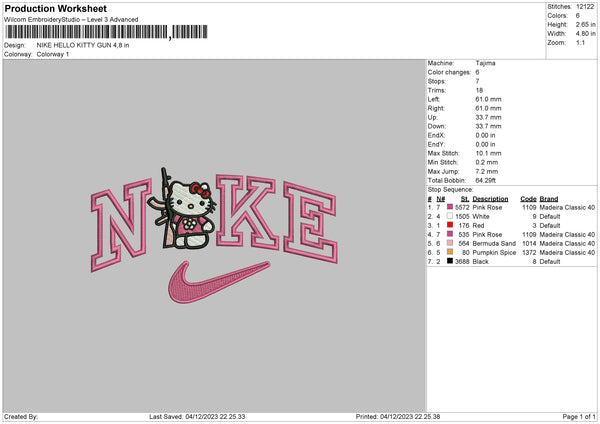
Task: Click the Hello Kitty figure in the design
Action: pyautogui.click(x=191, y=215)
